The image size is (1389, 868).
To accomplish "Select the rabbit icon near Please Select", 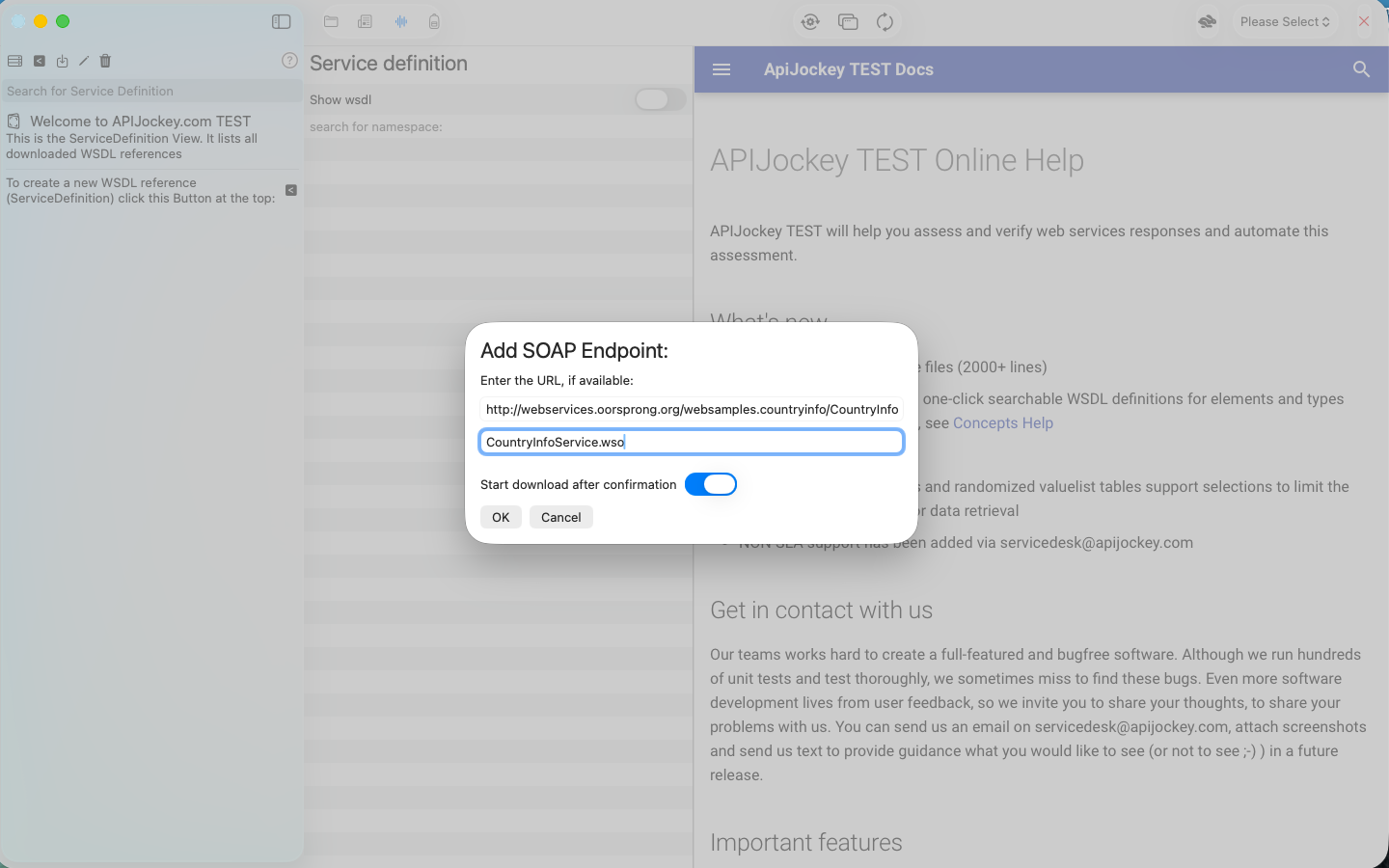I will pos(1206,21).
